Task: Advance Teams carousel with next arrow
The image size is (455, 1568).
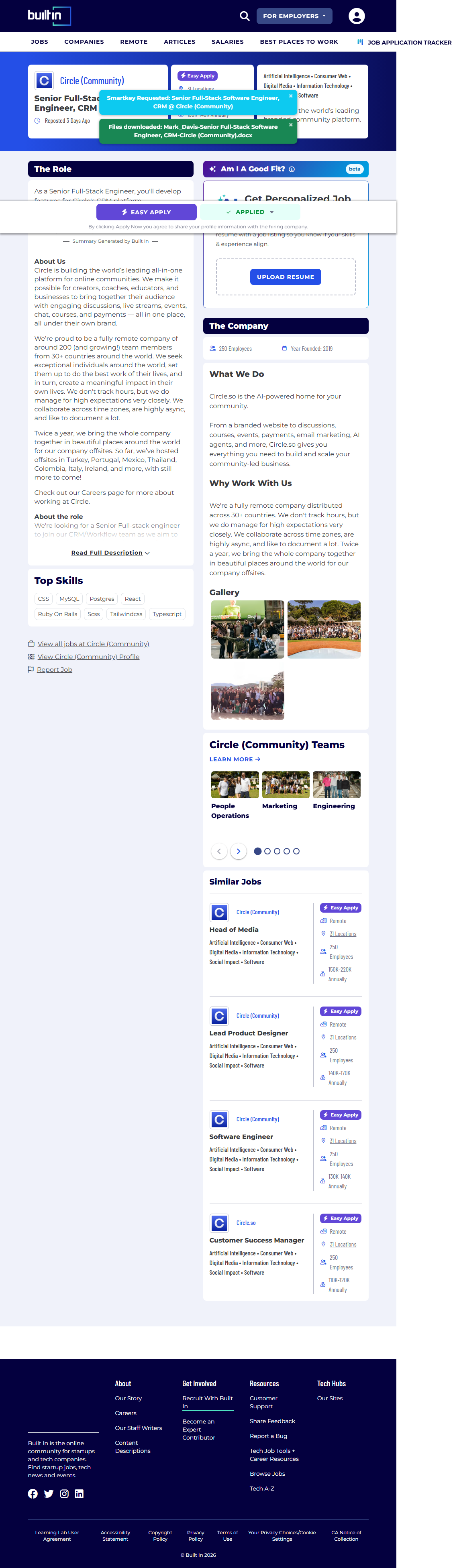Action: 238,851
